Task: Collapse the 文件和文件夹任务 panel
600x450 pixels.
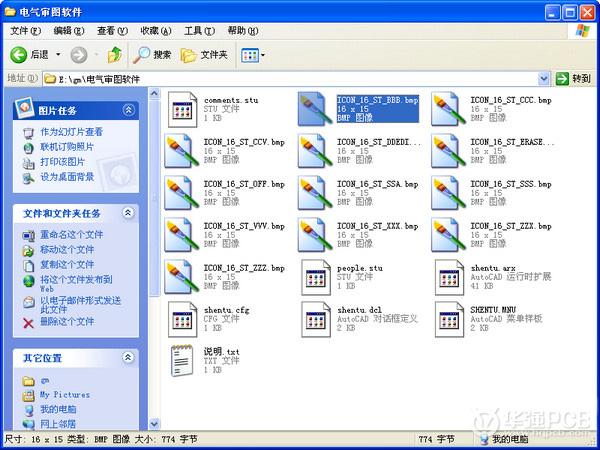Action: click(x=128, y=213)
